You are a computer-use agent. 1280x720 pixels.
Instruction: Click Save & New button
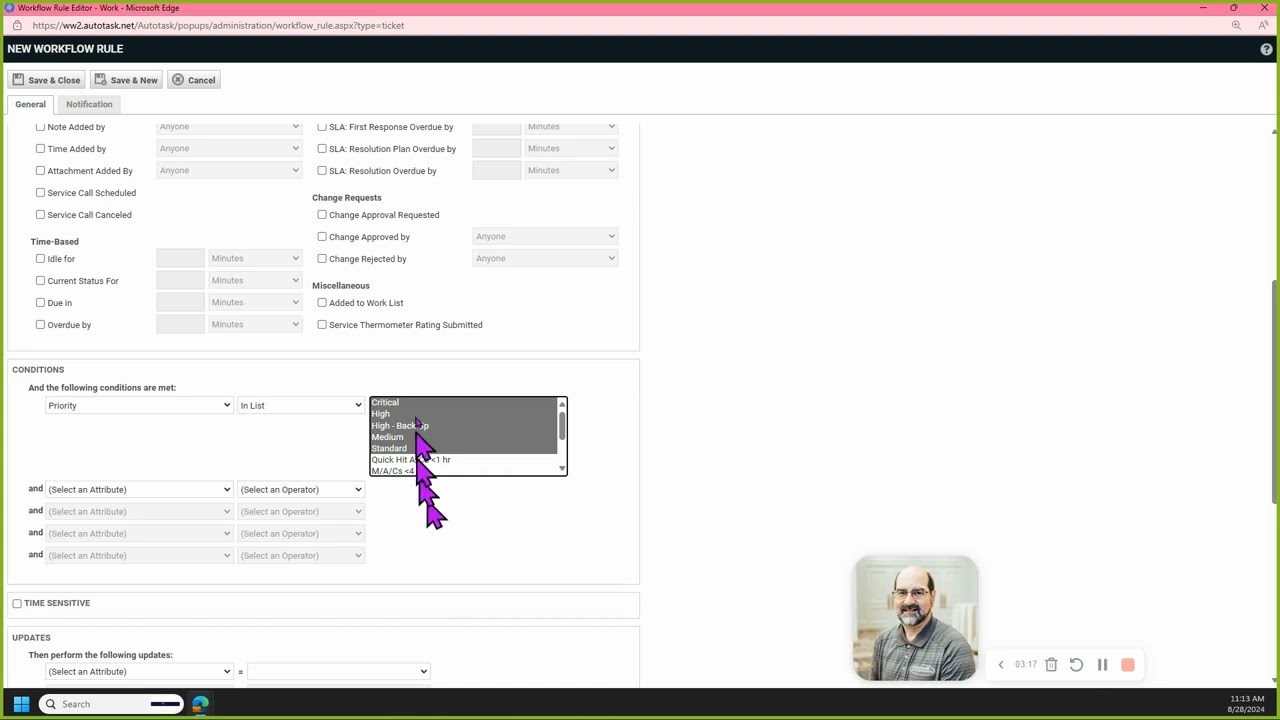(126, 80)
